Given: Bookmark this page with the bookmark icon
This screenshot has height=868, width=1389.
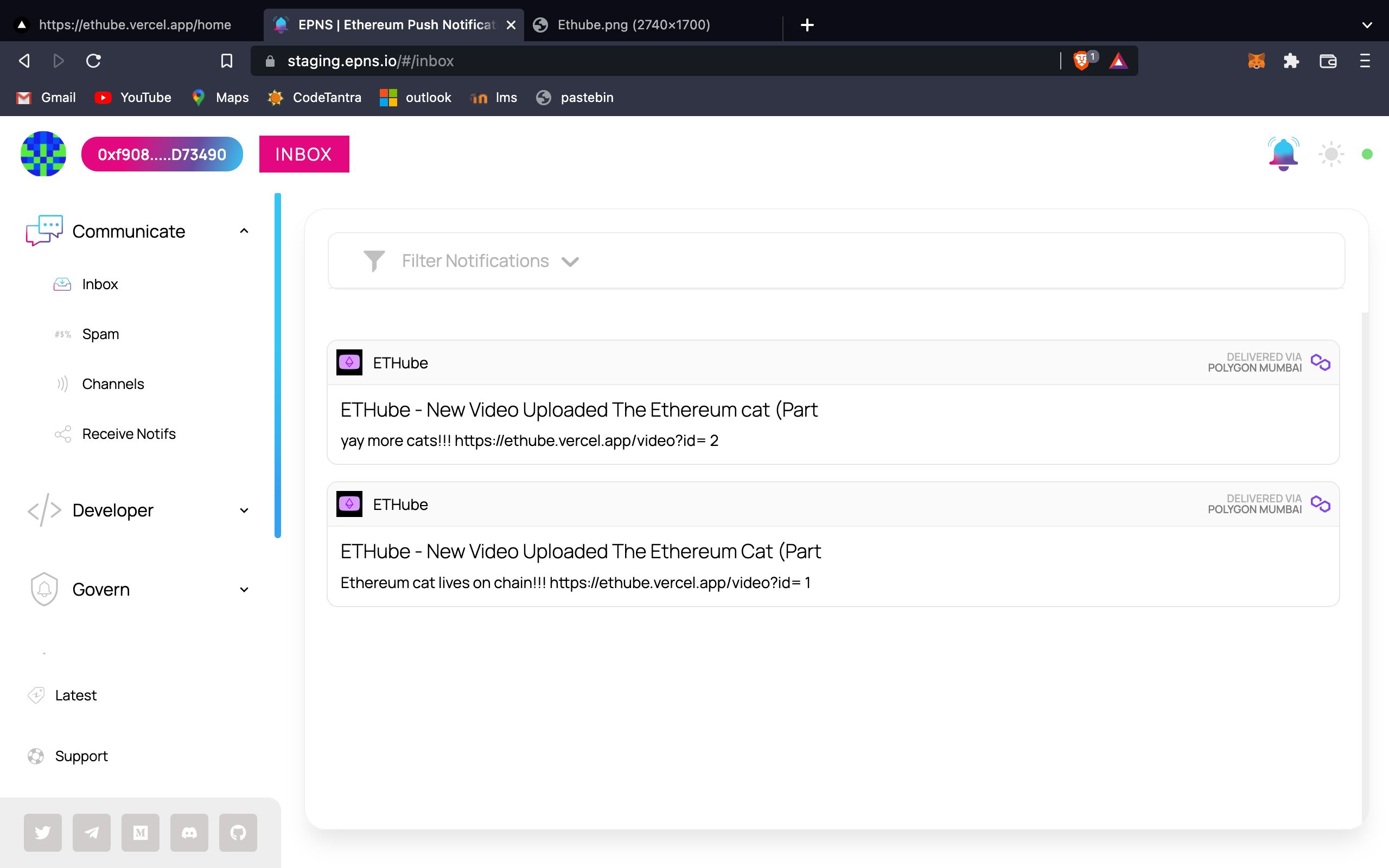Looking at the screenshot, I should [x=227, y=61].
